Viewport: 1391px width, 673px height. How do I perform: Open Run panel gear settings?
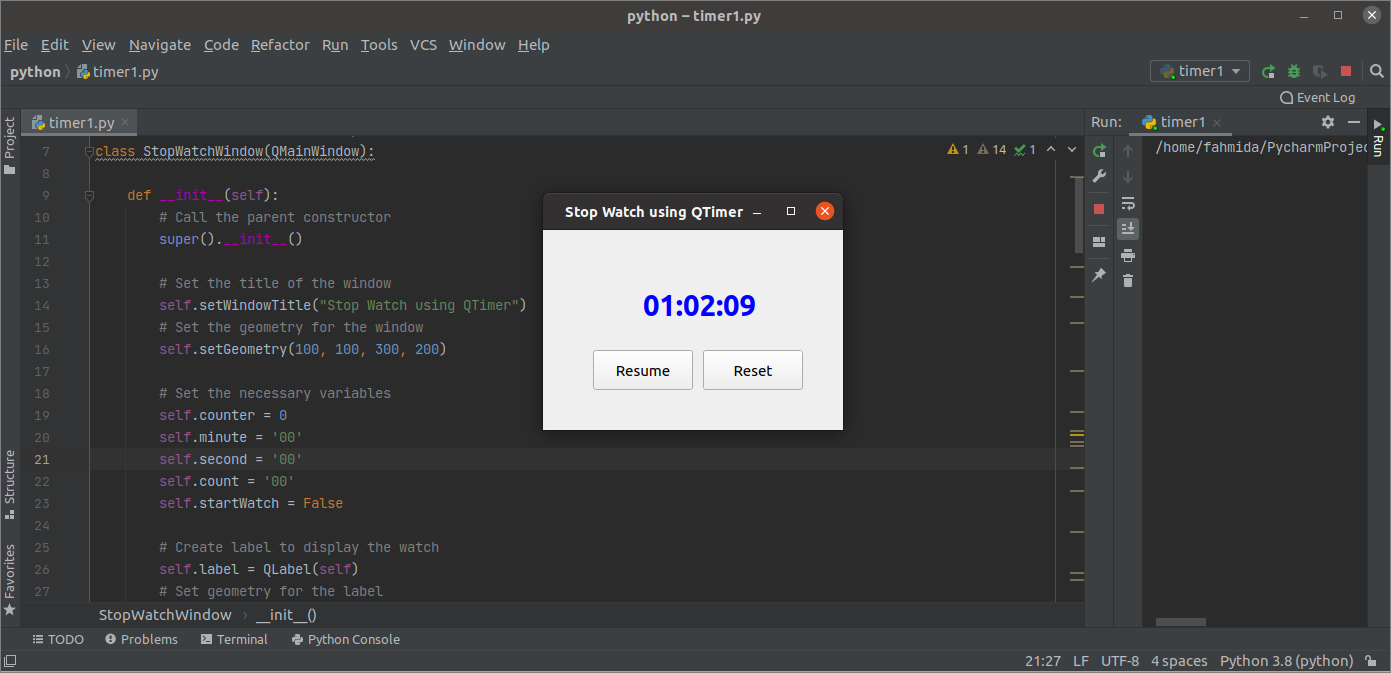tap(1328, 122)
